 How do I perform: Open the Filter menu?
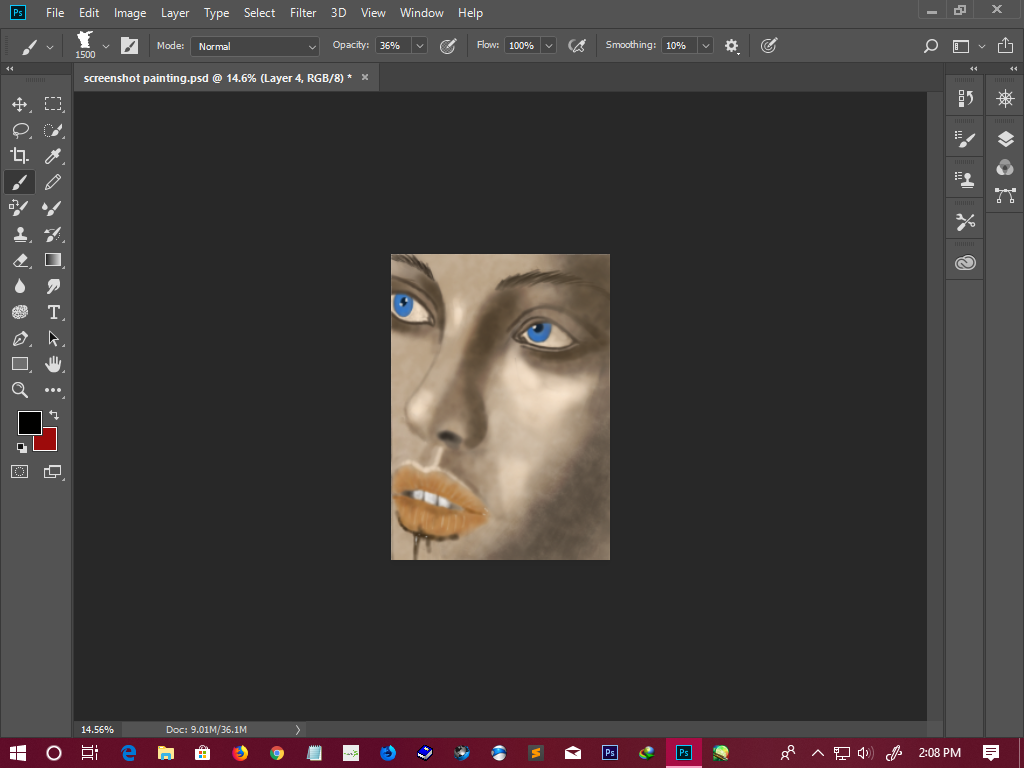click(x=303, y=13)
